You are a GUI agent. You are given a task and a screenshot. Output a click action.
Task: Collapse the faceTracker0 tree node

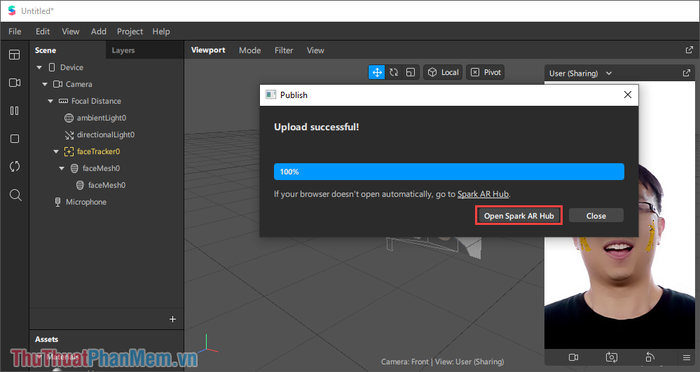(56, 151)
